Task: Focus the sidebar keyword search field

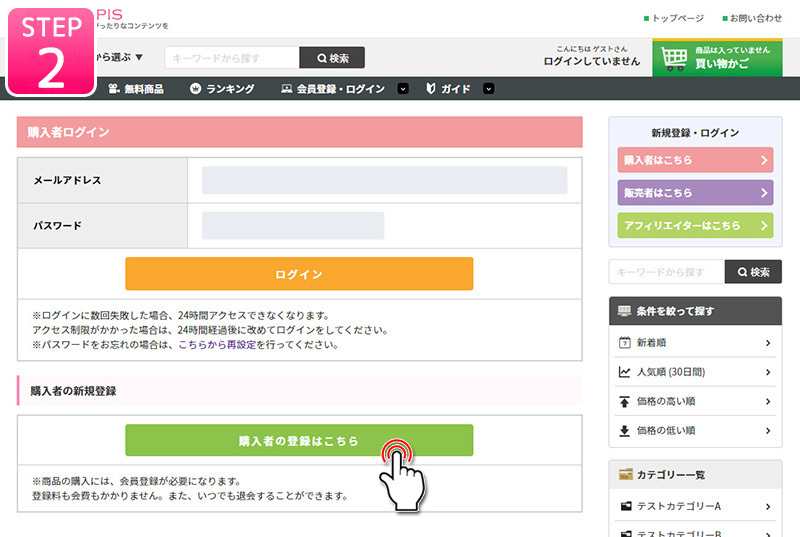Action: pos(667,272)
